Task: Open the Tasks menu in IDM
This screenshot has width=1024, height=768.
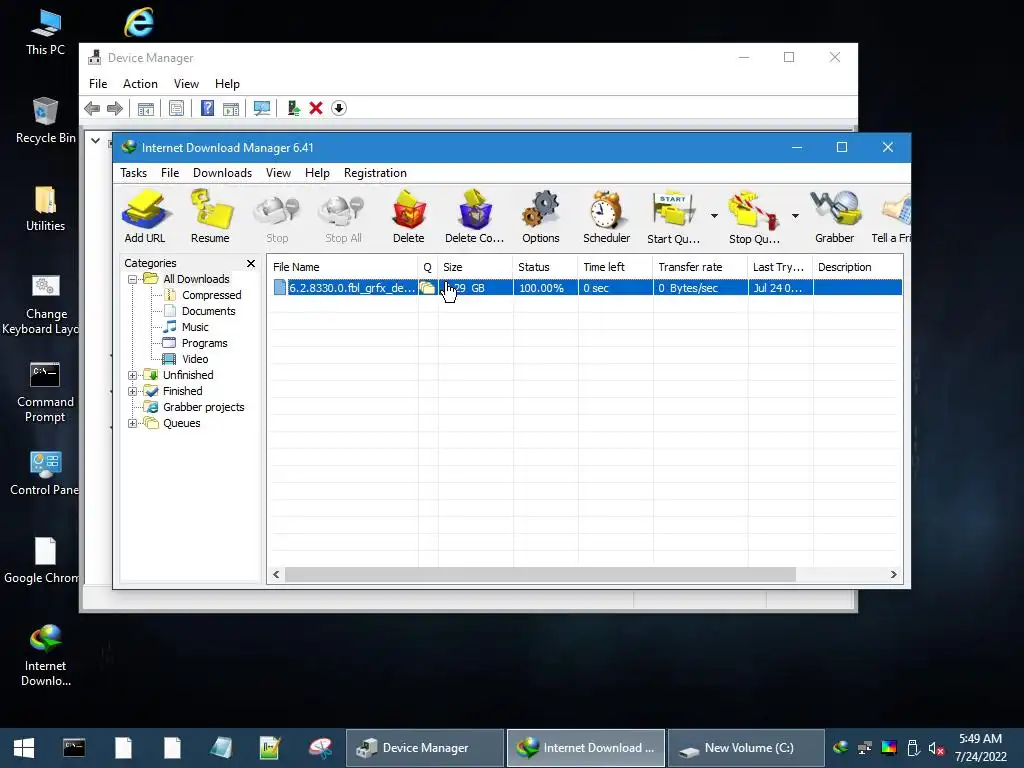Action: coord(133,173)
